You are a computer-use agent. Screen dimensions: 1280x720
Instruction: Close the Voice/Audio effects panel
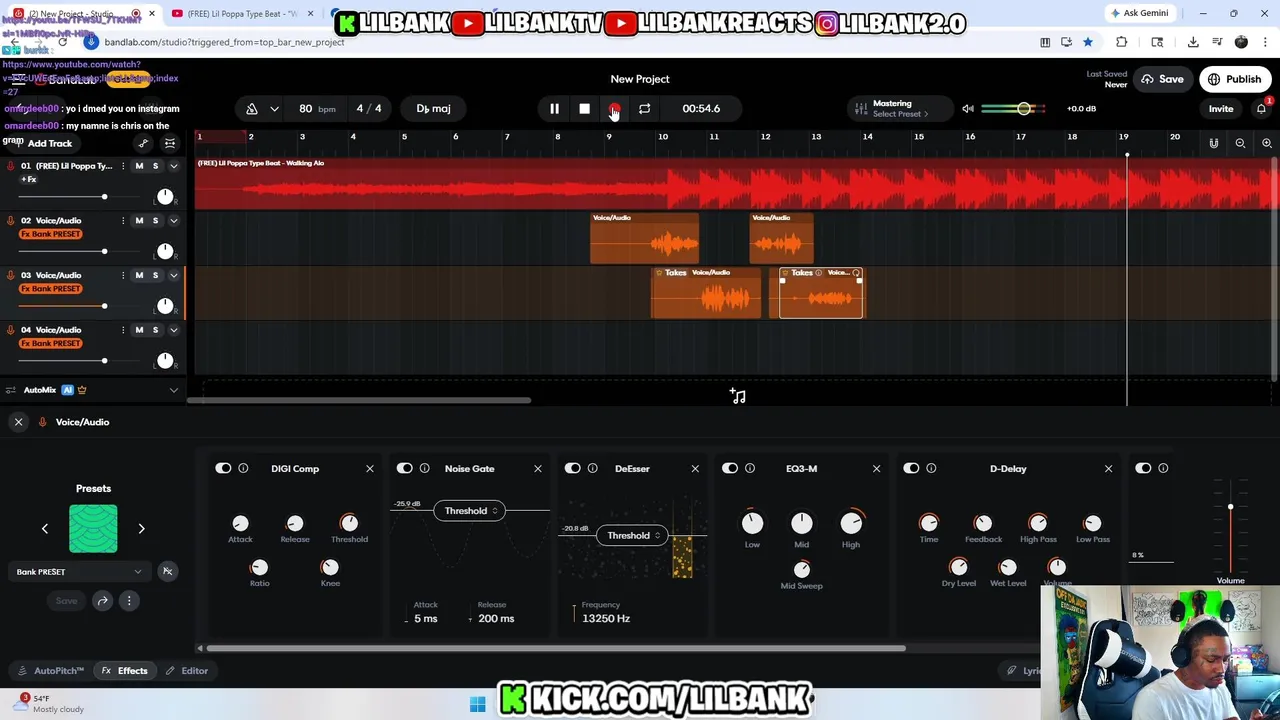[18, 422]
